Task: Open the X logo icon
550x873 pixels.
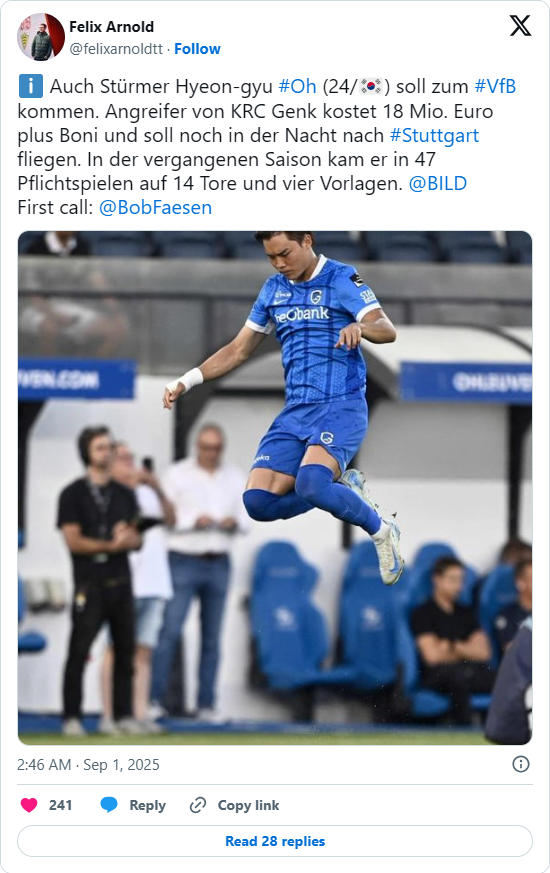Action: coord(520,26)
